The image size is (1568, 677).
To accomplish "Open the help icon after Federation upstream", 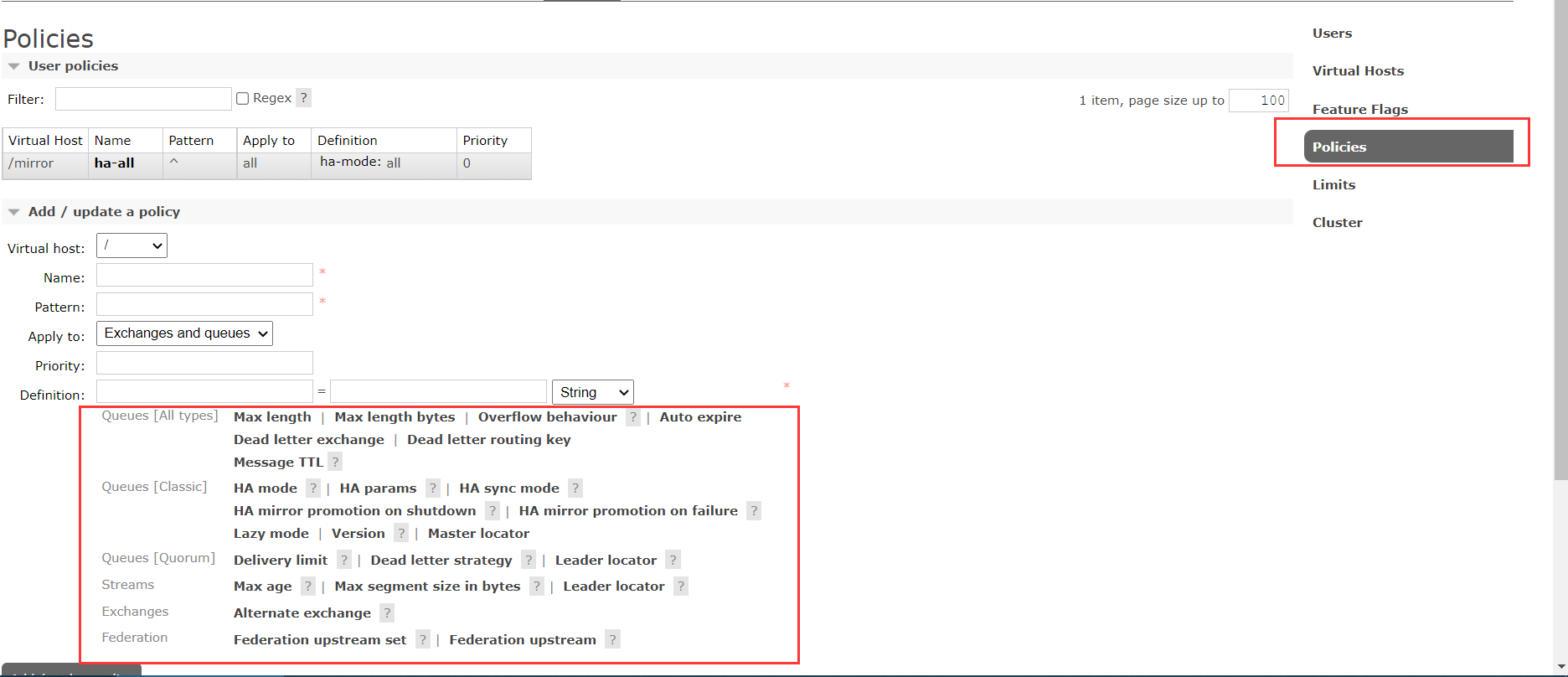I will pyautogui.click(x=613, y=640).
